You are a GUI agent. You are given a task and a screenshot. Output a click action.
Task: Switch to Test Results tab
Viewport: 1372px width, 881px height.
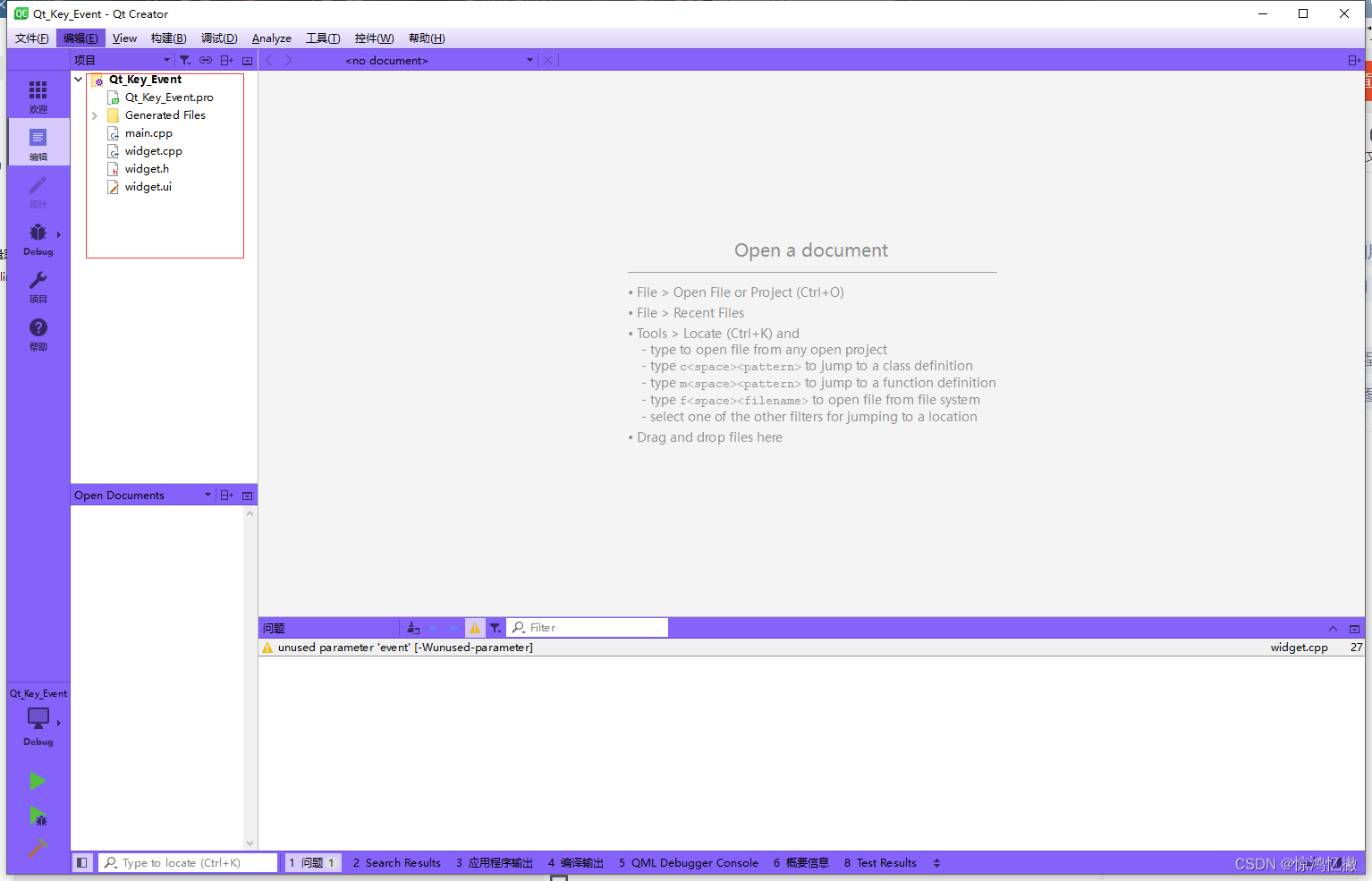pos(880,863)
